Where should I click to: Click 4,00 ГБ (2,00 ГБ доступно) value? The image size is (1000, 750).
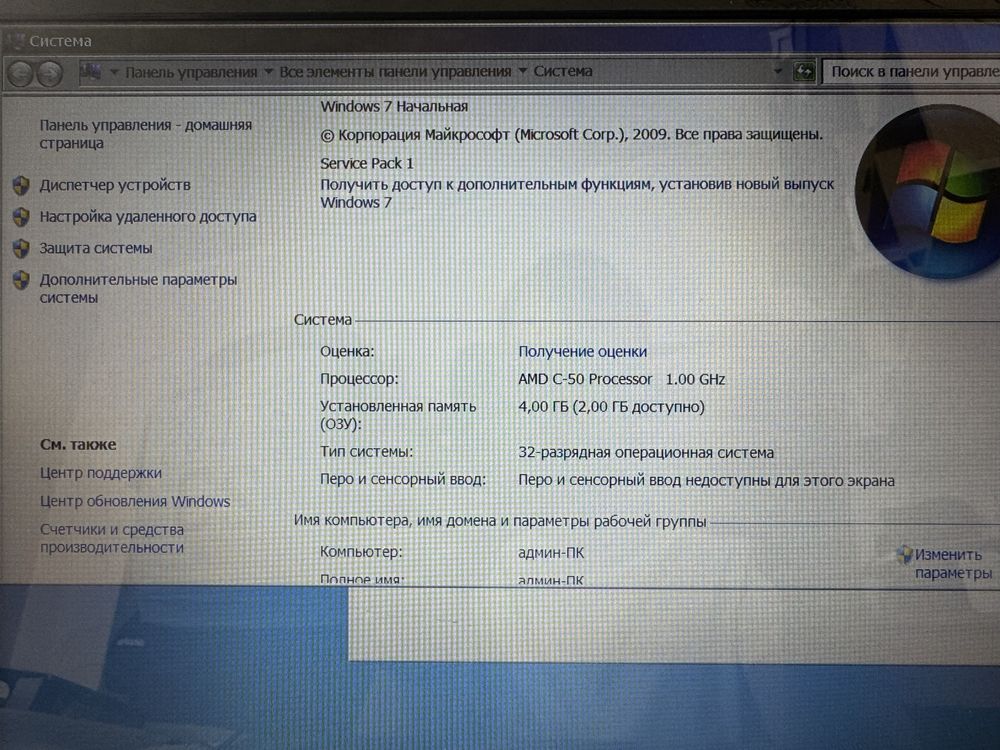click(x=612, y=407)
